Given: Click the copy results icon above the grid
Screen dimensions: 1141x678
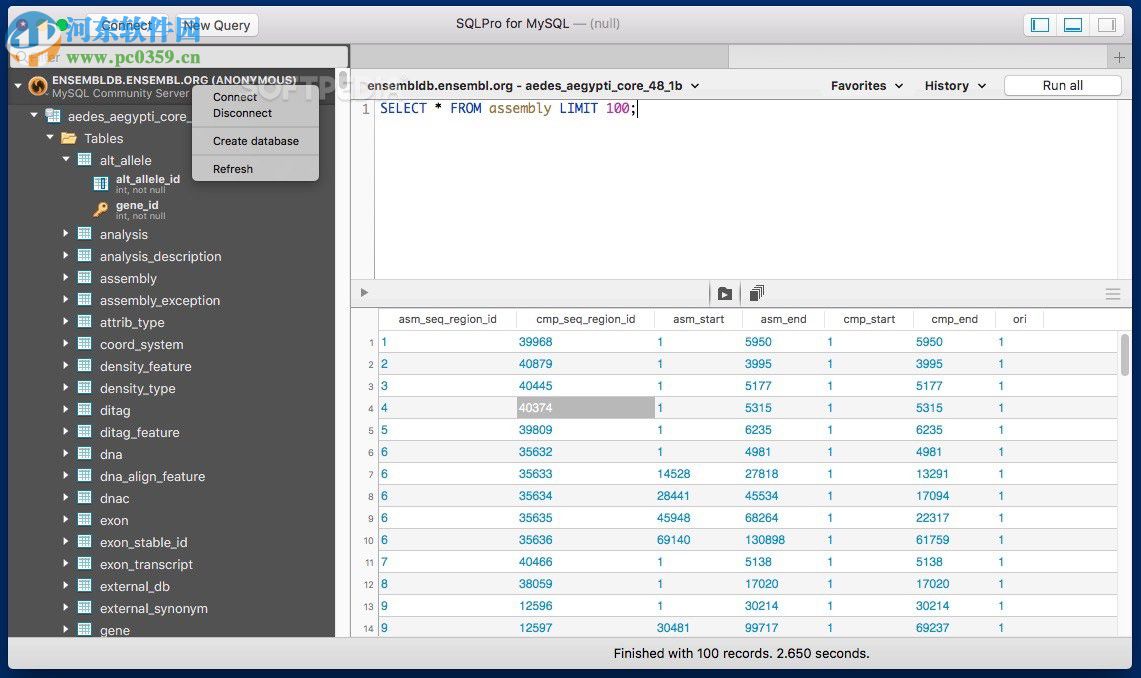Looking at the screenshot, I should pos(756,292).
